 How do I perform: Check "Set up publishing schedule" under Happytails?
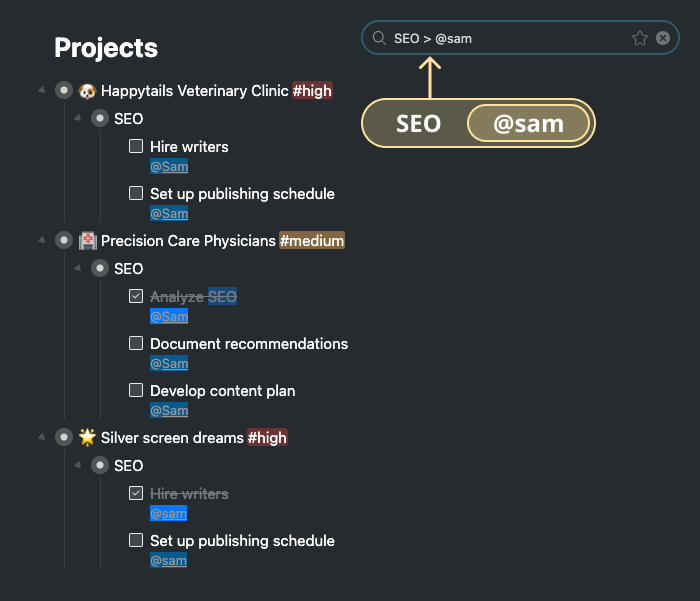click(x=136, y=193)
